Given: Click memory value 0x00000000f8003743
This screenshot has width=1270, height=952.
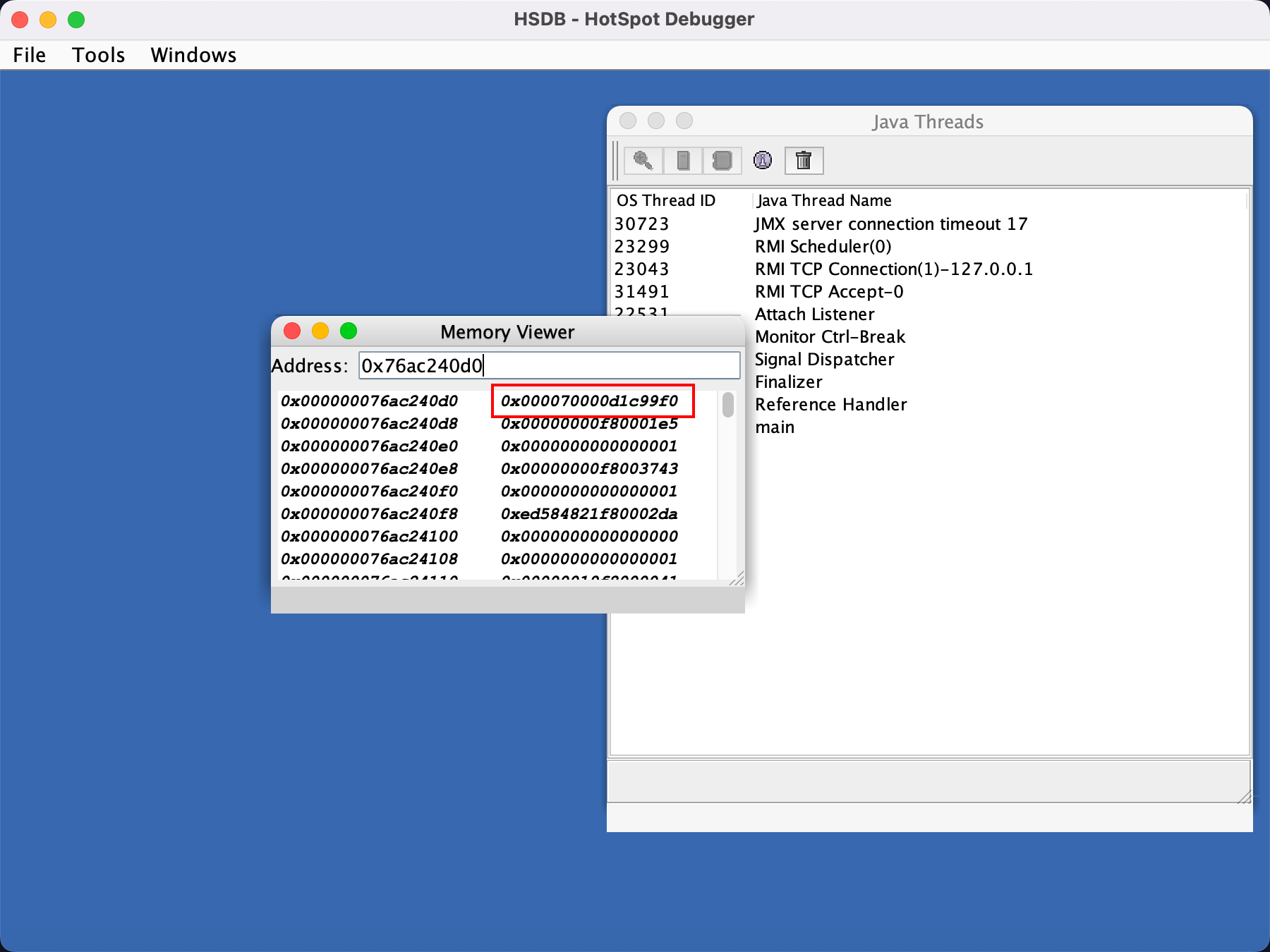Looking at the screenshot, I should 590,468.
